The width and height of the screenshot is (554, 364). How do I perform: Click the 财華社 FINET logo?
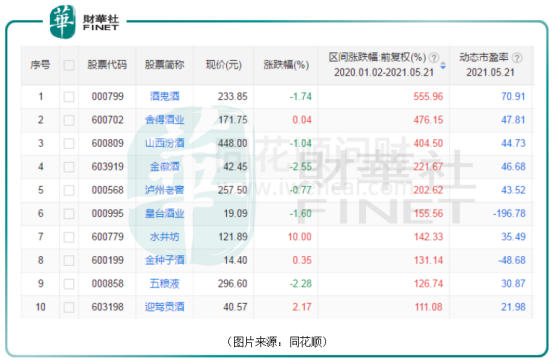(x=84, y=22)
